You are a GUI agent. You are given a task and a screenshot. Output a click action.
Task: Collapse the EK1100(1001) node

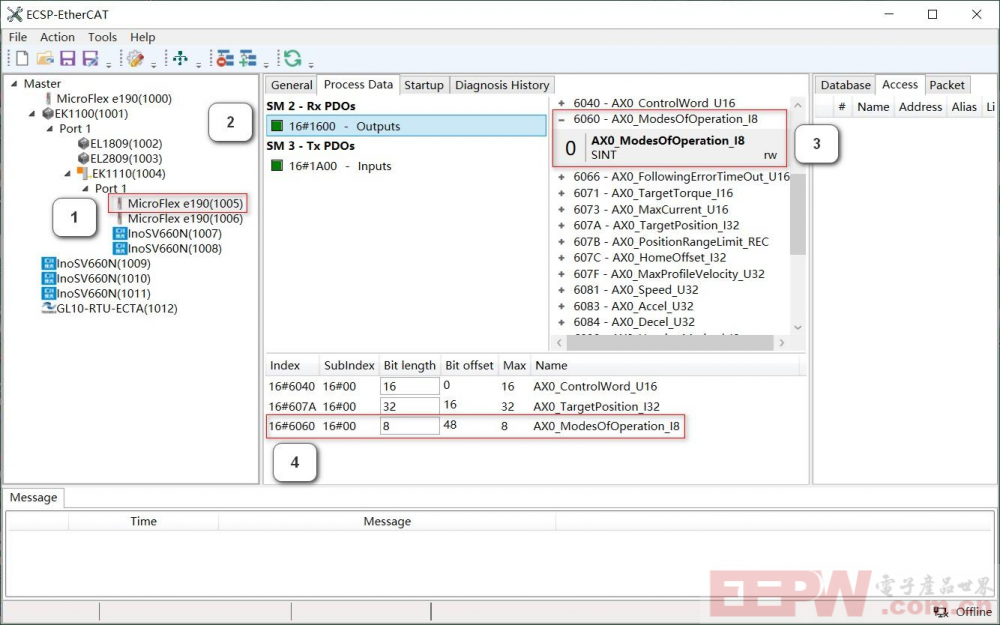coord(32,114)
